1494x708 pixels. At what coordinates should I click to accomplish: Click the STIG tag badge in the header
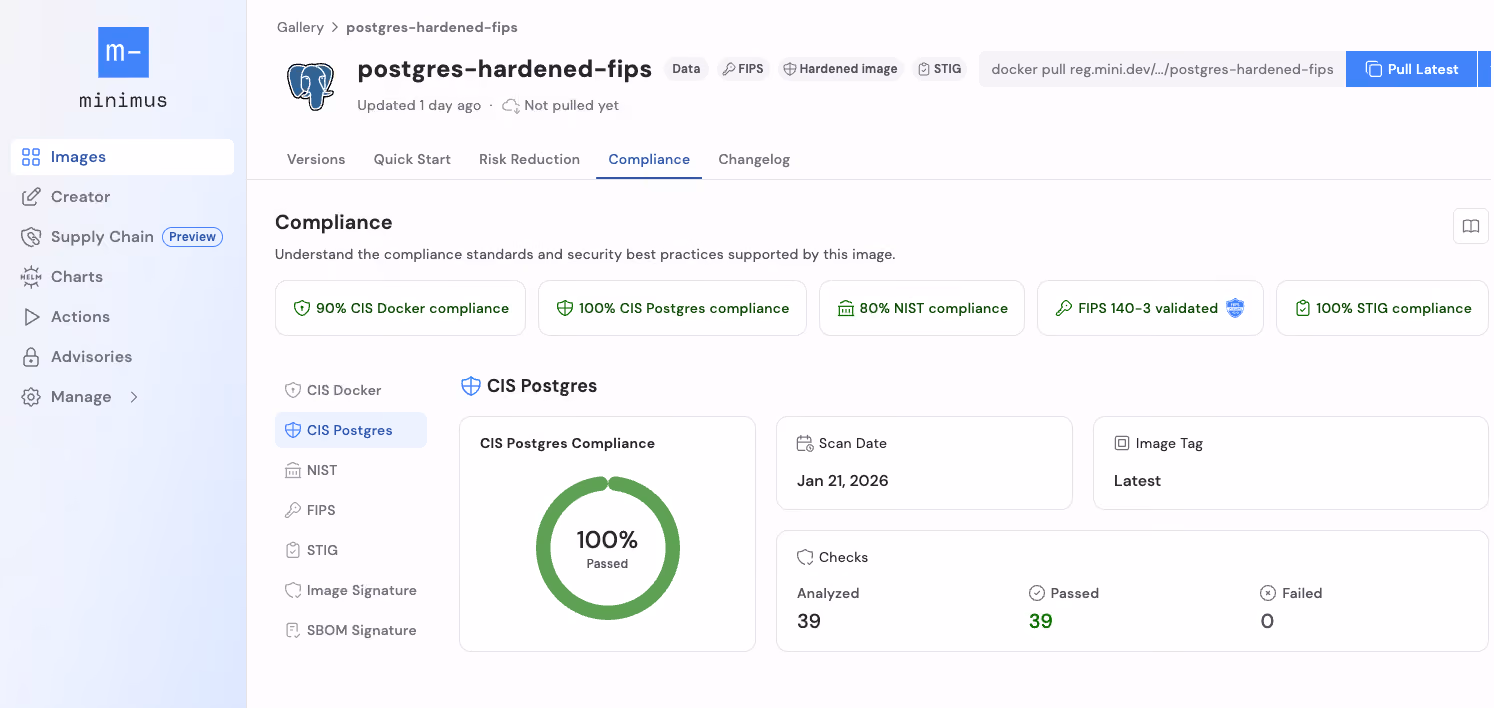click(x=939, y=69)
